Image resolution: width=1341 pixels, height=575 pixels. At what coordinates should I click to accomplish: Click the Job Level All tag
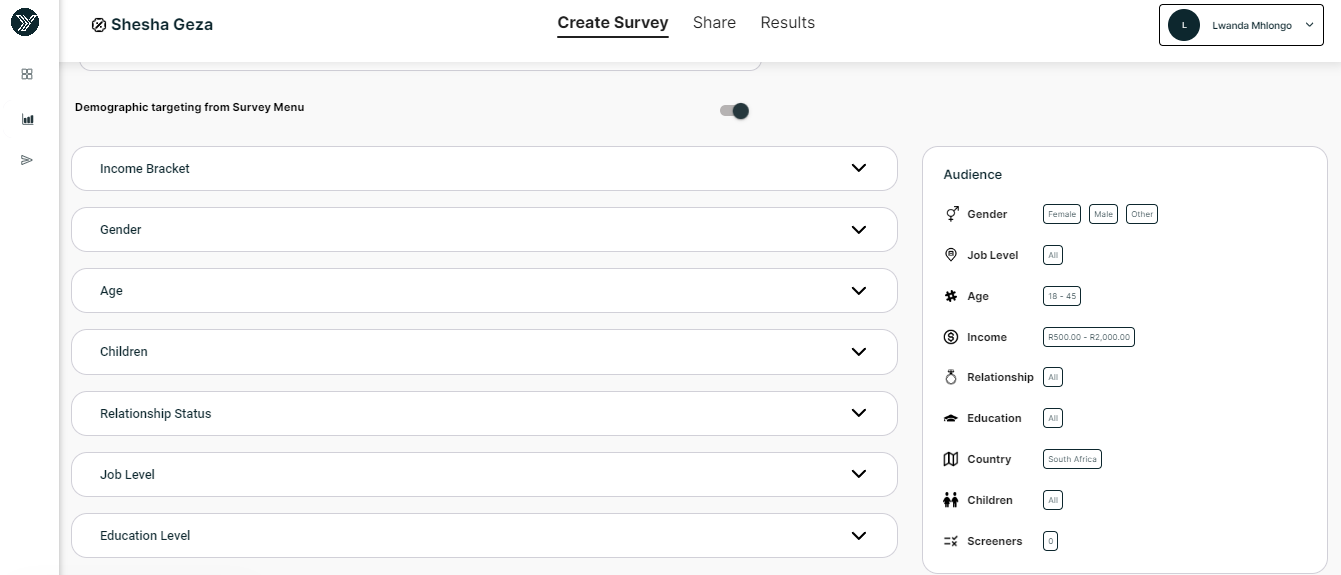(x=1053, y=255)
